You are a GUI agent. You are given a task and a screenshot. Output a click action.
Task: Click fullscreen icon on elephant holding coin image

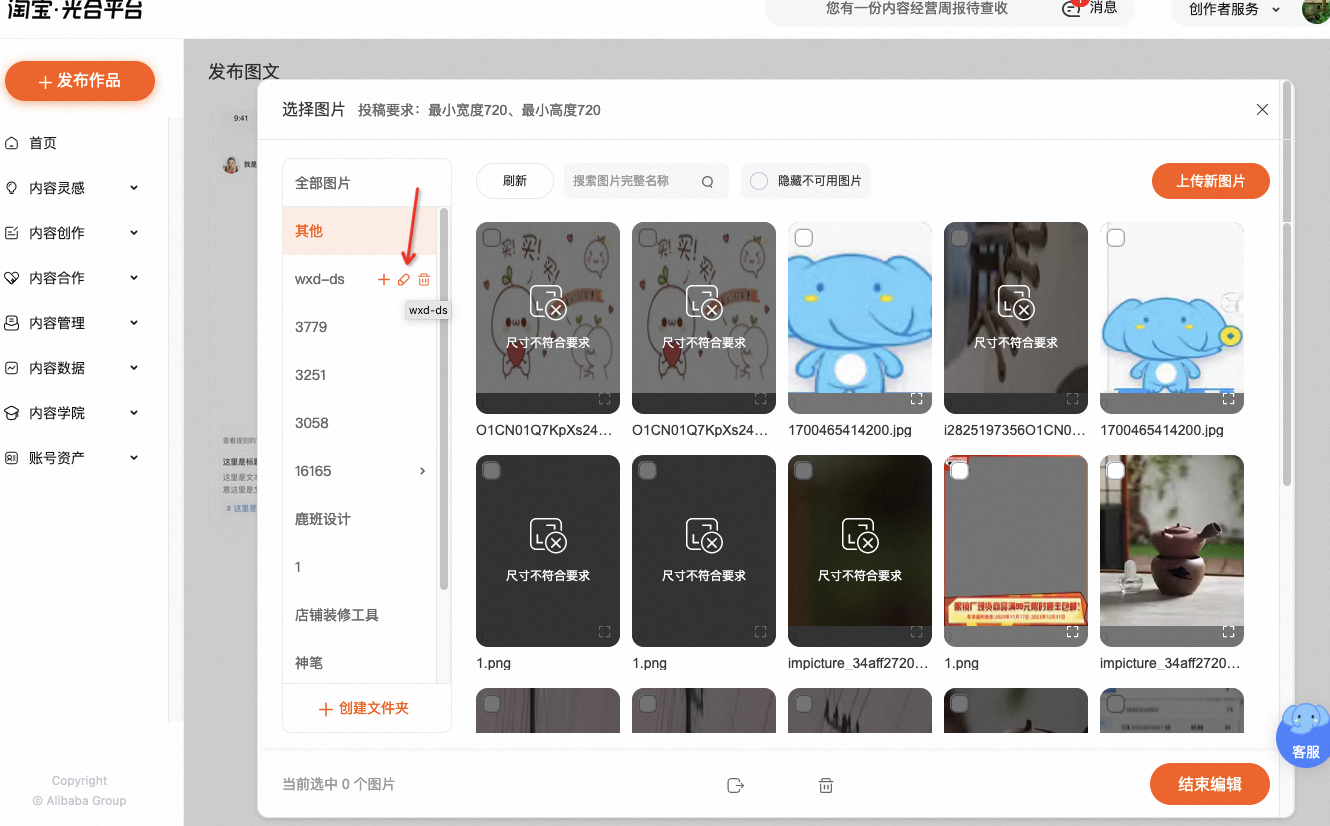(x=1228, y=398)
